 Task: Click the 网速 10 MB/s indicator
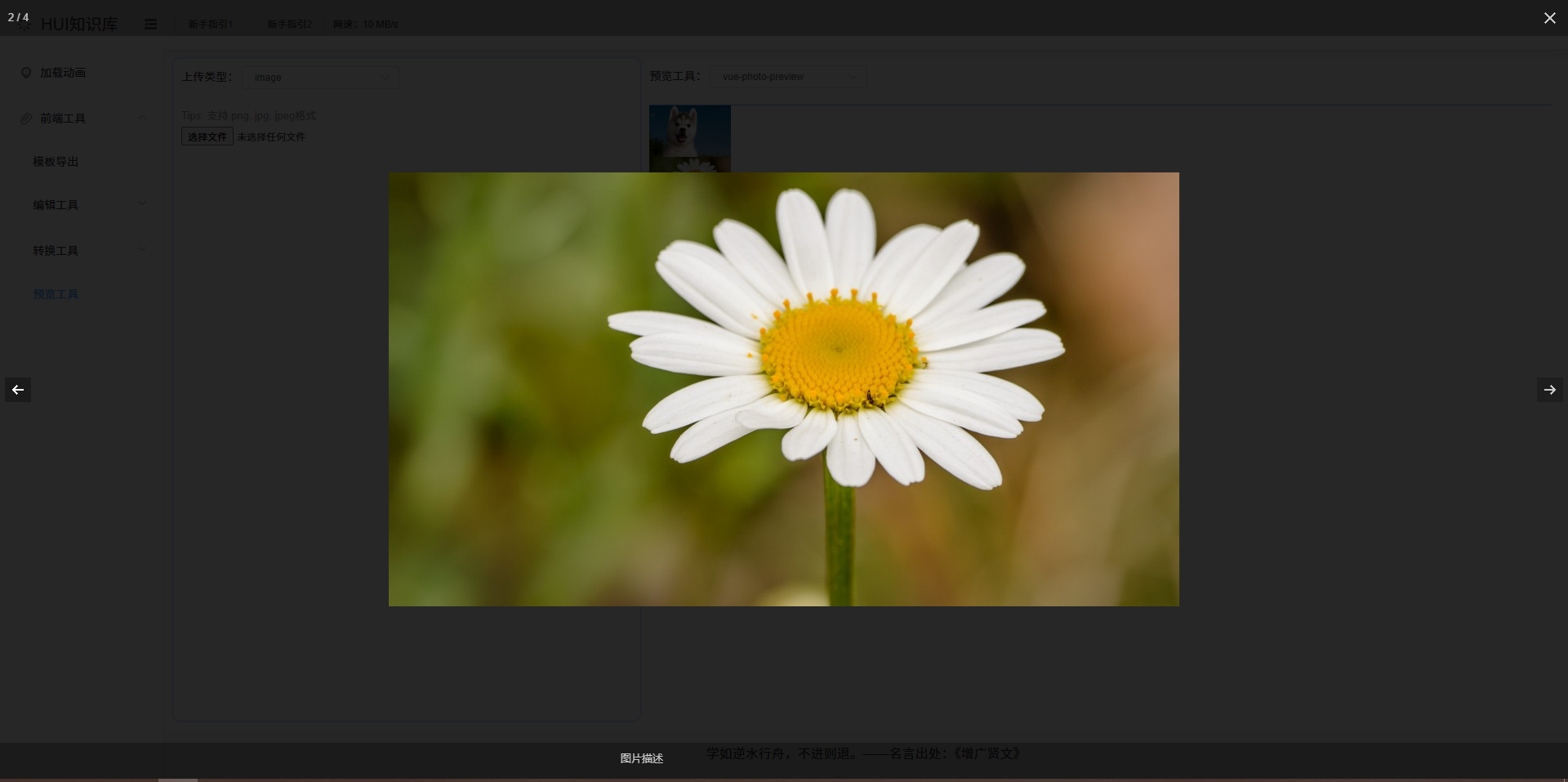tap(365, 25)
